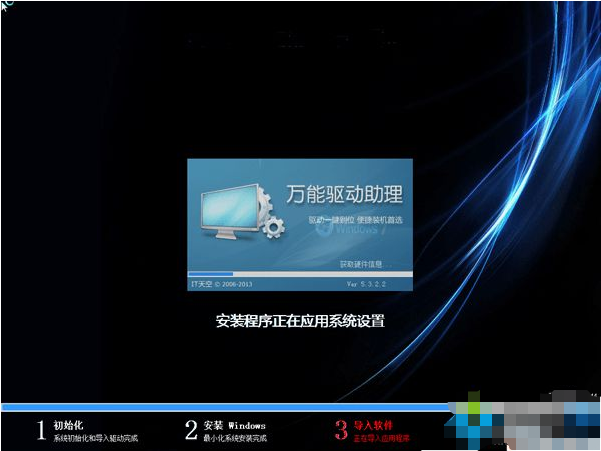Click the step number 1 at the bottom
601x451 pixels.
pos(41,430)
